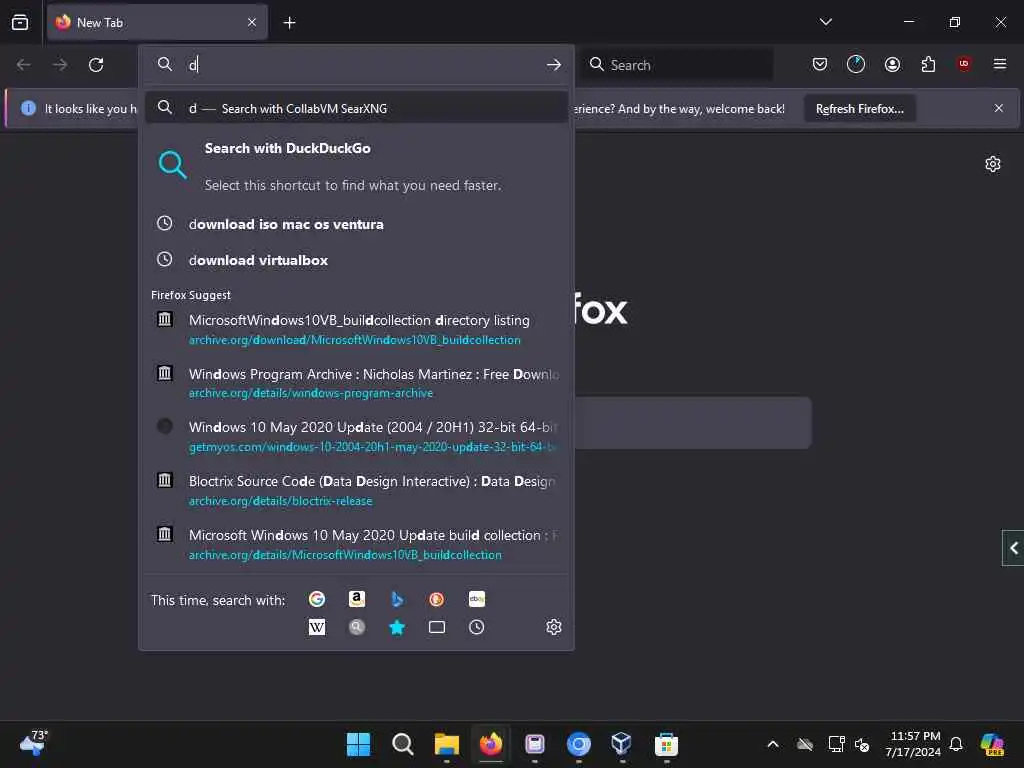The width and height of the screenshot is (1024, 768).
Task: Search this time with Amazon
Action: pyautogui.click(x=357, y=599)
